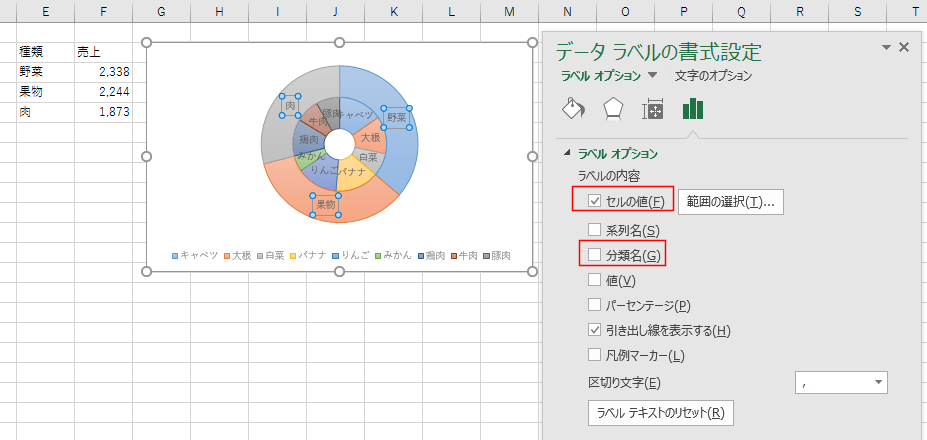
Task: Select the 果物 data label on chart
Action: coord(326,205)
